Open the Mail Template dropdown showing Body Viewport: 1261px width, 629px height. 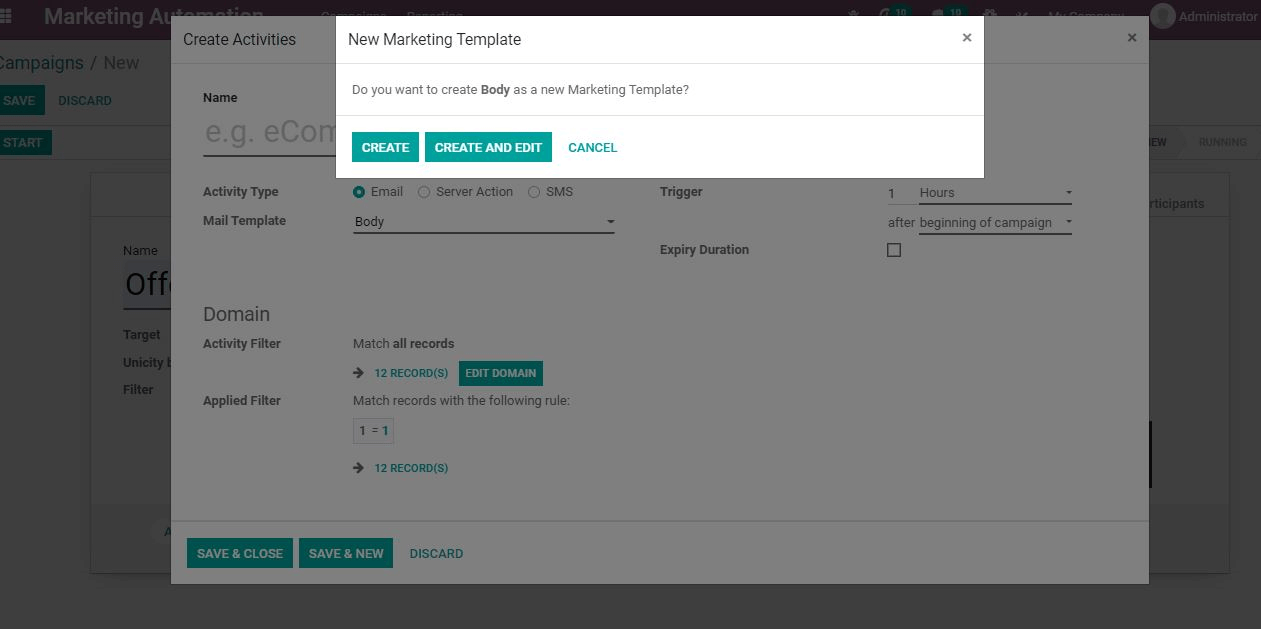(x=484, y=222)
